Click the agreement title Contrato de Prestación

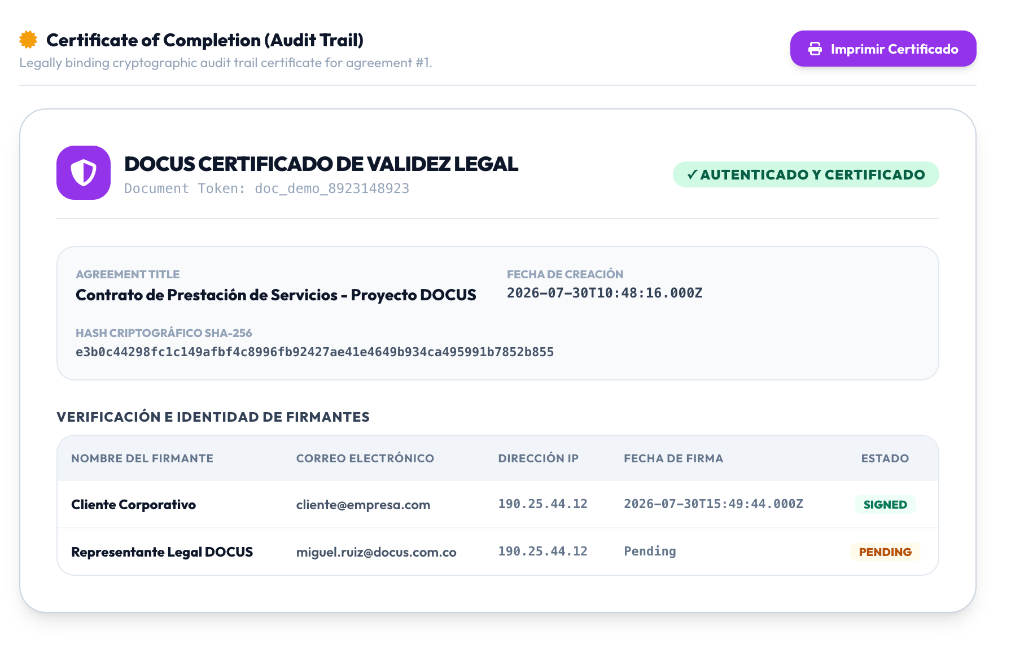[x=276, y=295]
